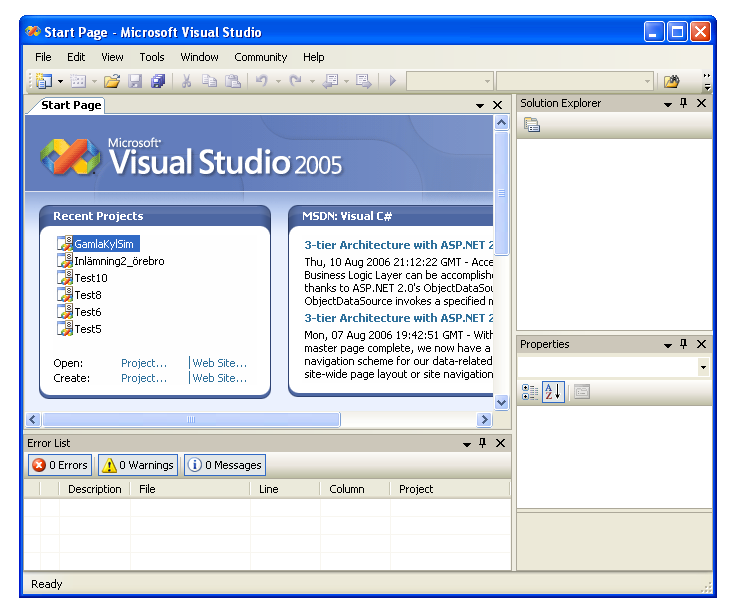Open the Redo history dropdown arrow
The image size is (733, 616).
pyautogui.click(x=312, y=81)
